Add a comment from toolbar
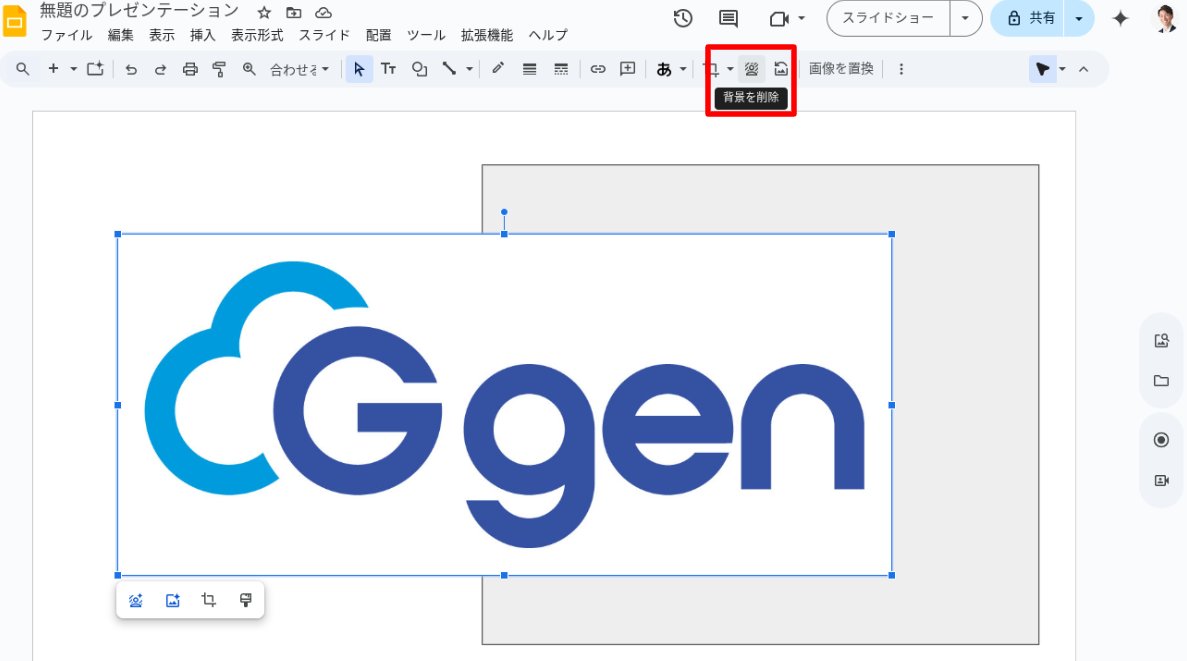Screen dimensions: 1187x661 628,69
